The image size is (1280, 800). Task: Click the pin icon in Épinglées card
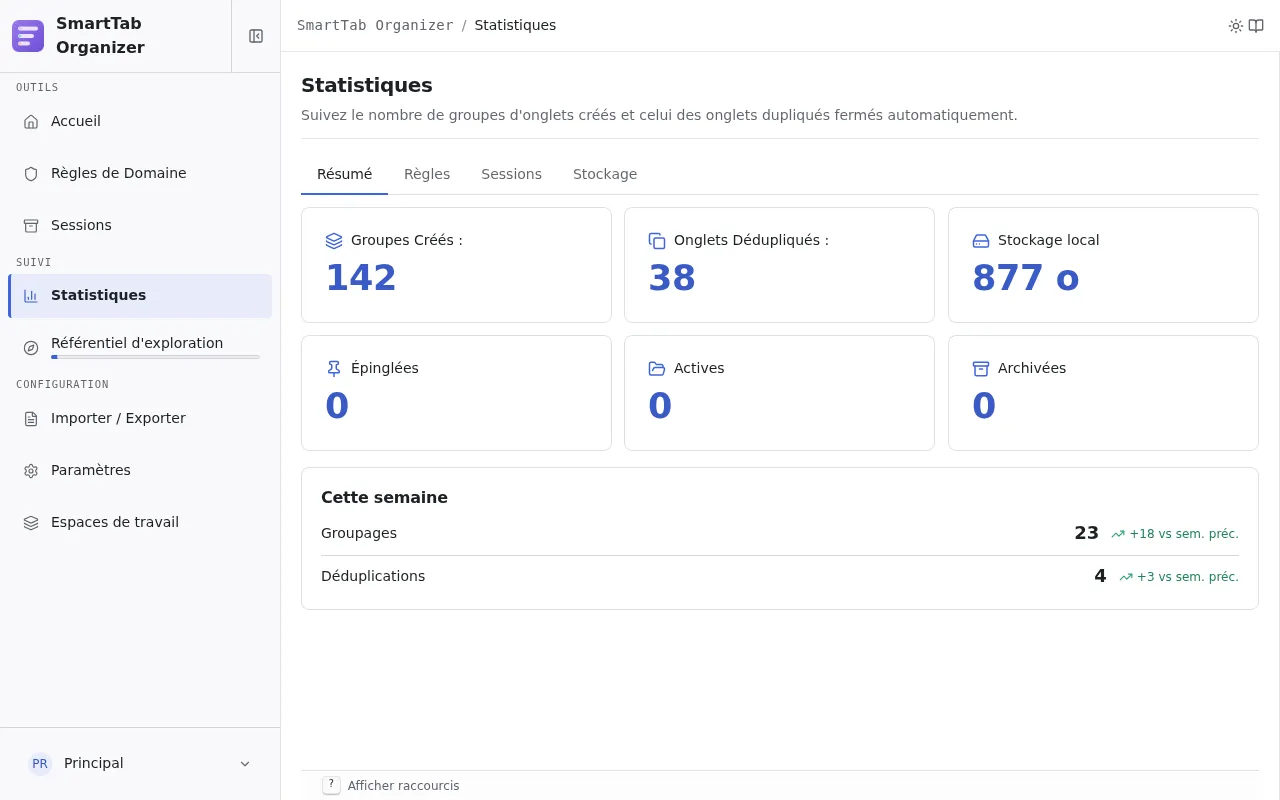pos(334,369)
